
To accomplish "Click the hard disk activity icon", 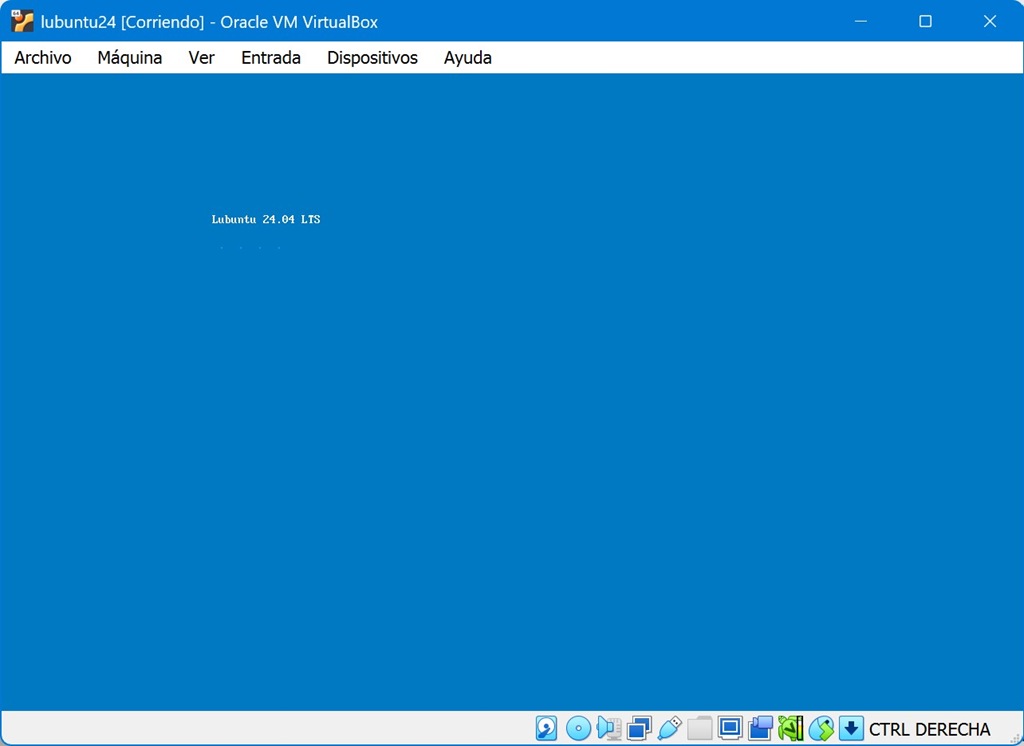I will pyautogui.click(x=546, y=729).
